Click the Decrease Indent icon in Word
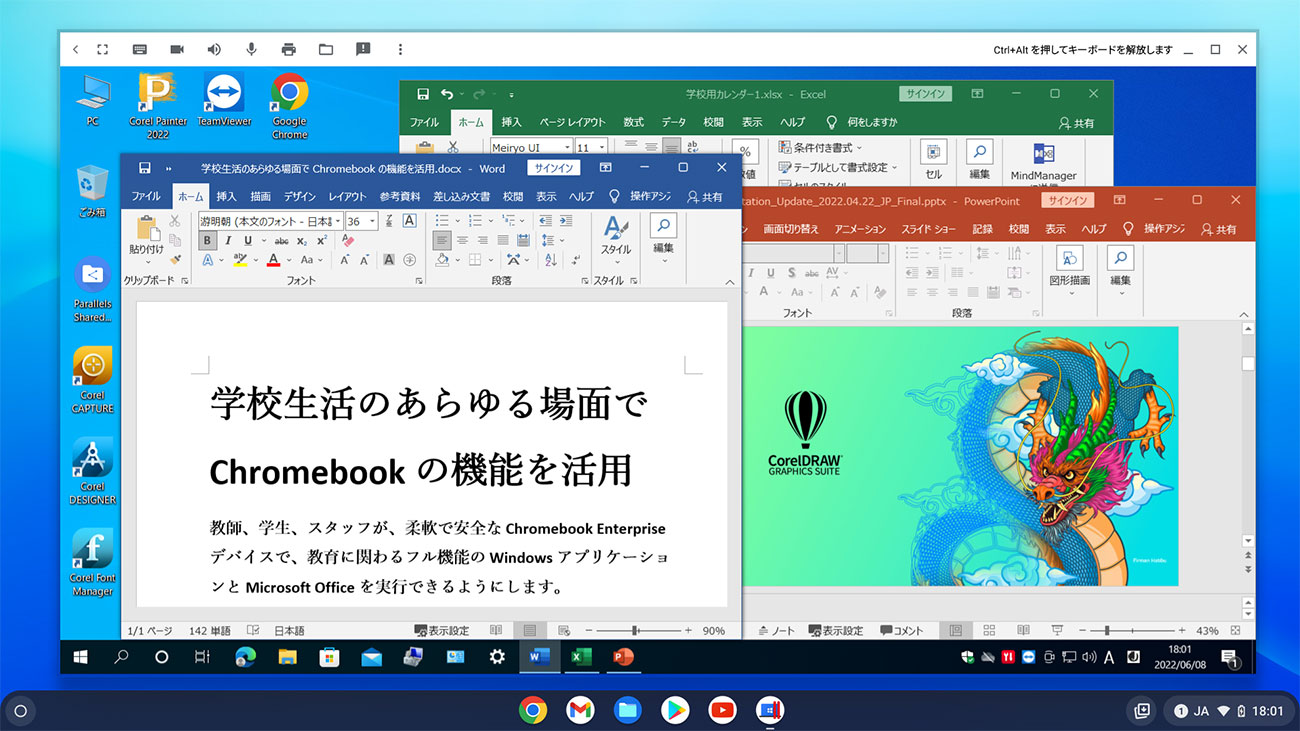1300x731 pixels. click(x=545, y=221)
